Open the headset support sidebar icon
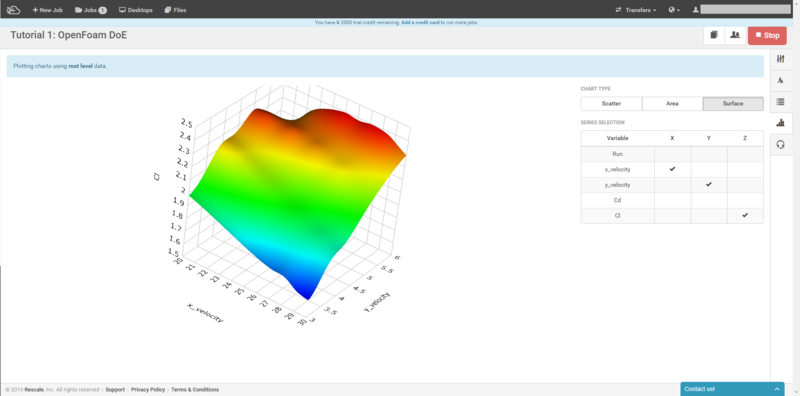 click(780, 144)
